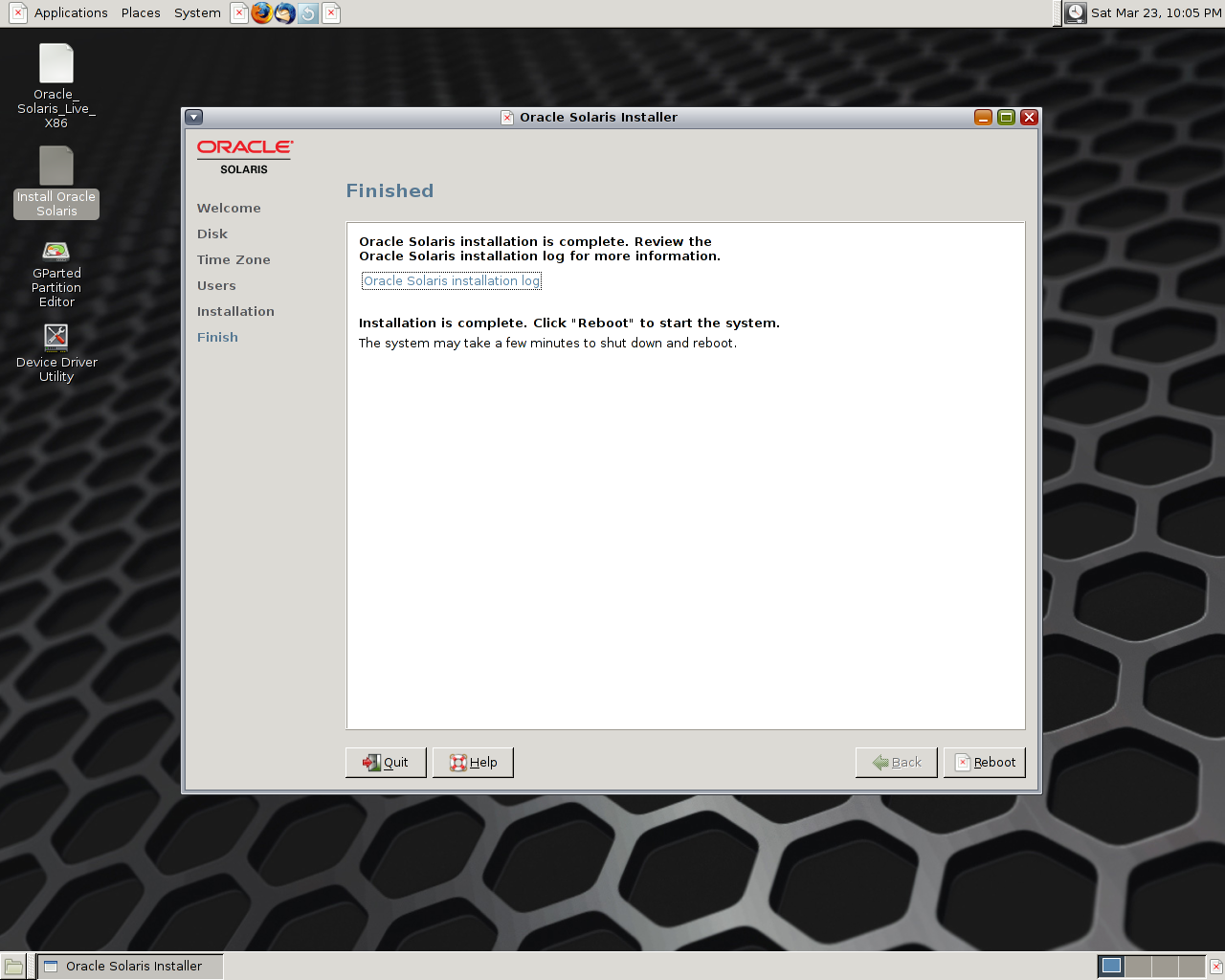Click the update manager icon in panel
The width and height of the screenshot is (1225, 980).
(308, 13)
